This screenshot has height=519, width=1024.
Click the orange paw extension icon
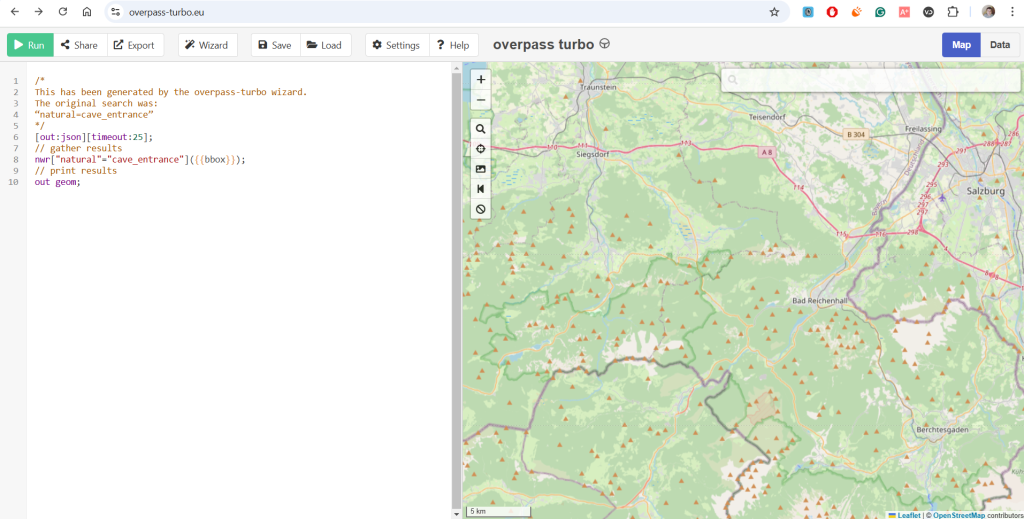pos(856,12)
